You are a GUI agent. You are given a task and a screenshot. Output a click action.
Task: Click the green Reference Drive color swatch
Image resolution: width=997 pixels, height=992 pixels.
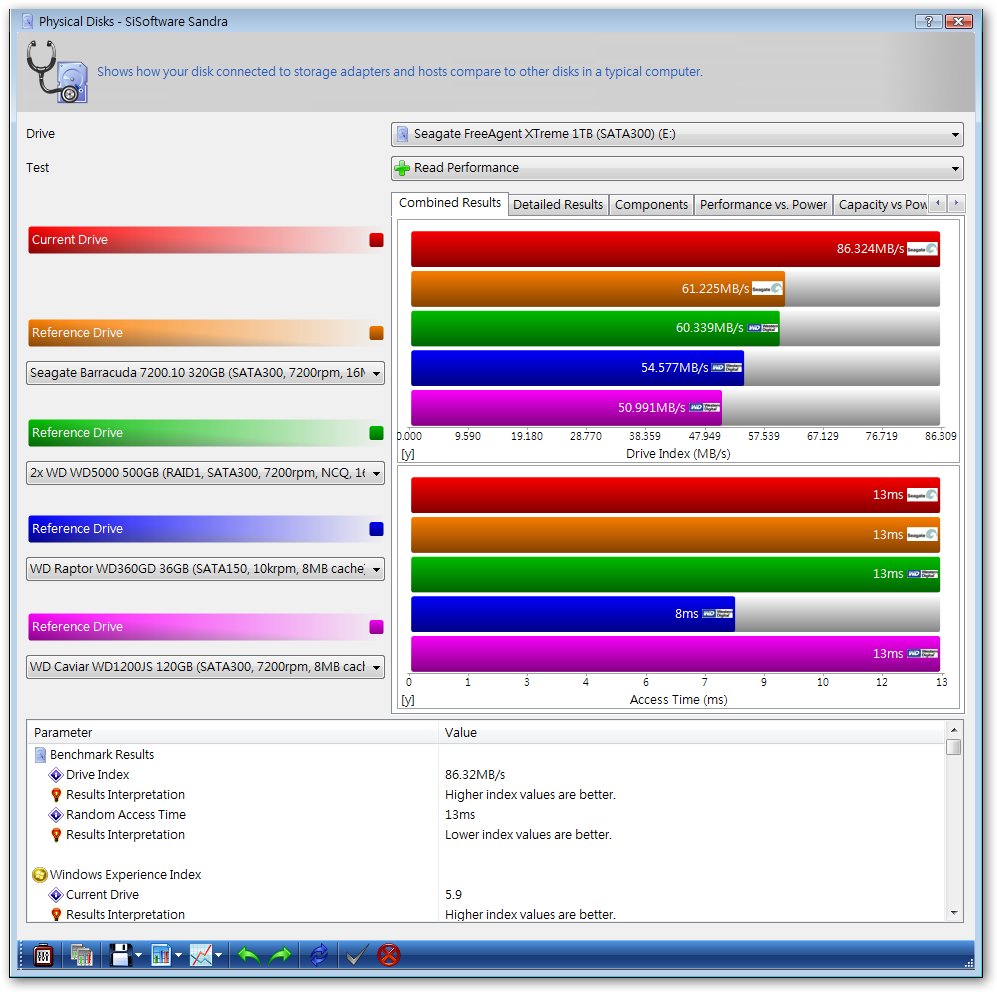(x=376, y=433)
